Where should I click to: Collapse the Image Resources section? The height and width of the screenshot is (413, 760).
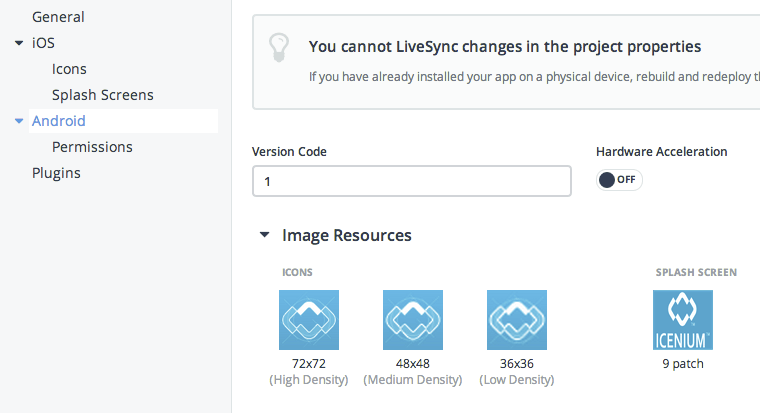[264, 236]
